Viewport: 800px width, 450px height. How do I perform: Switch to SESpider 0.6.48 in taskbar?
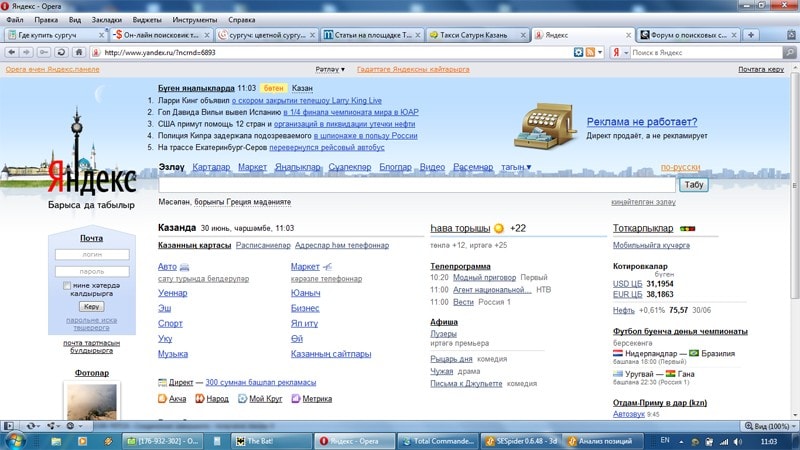click(x=521, y=441)
